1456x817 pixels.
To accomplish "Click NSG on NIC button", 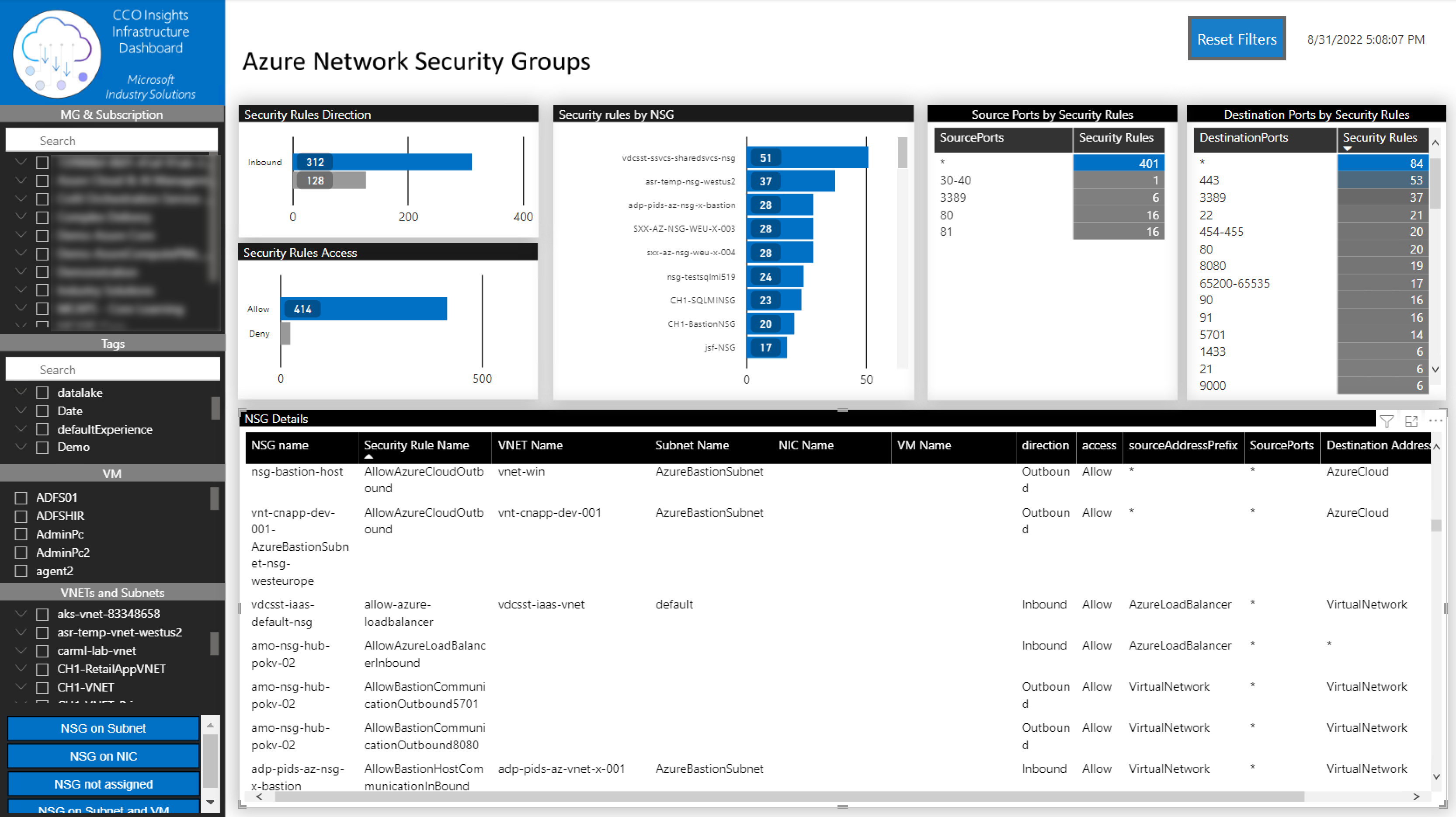I will point(104,756).
